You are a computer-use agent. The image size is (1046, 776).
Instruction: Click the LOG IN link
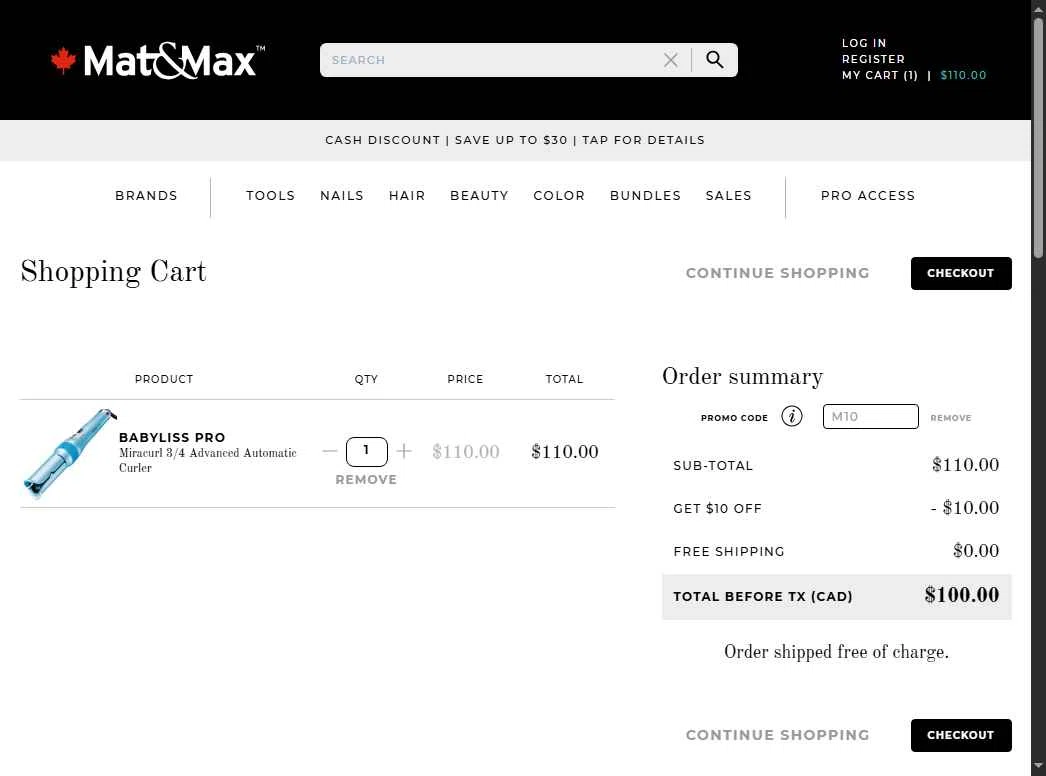[x=864, y=43]
